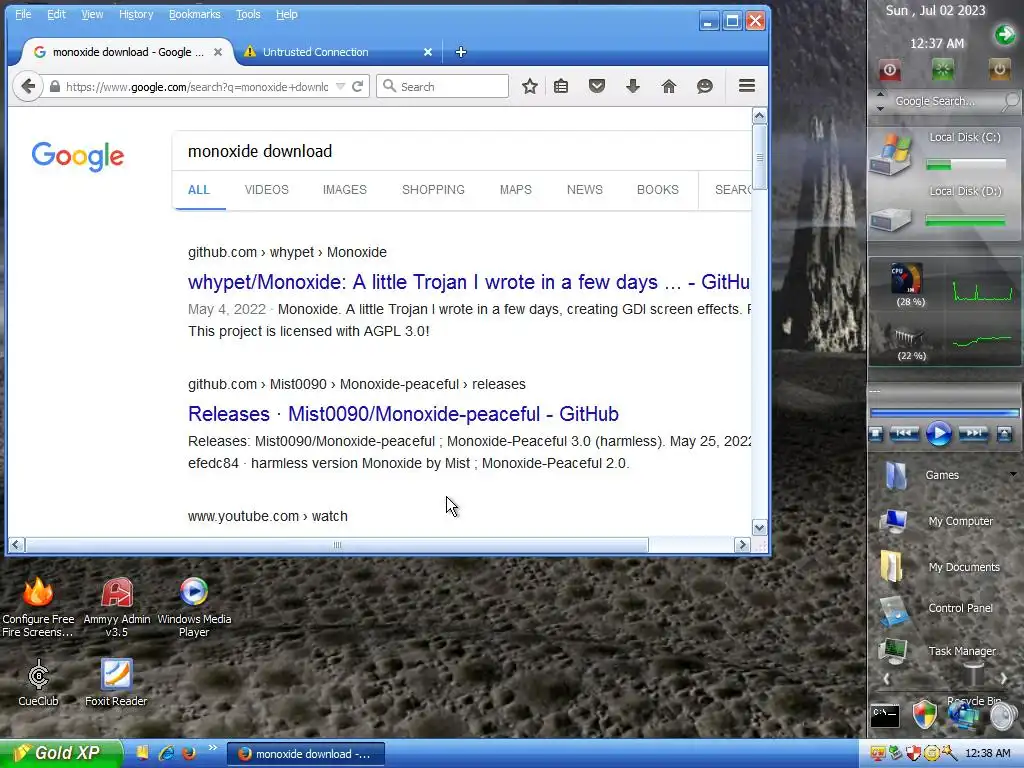Switch to the Untrusted Connection tab

tap(337, 52)
